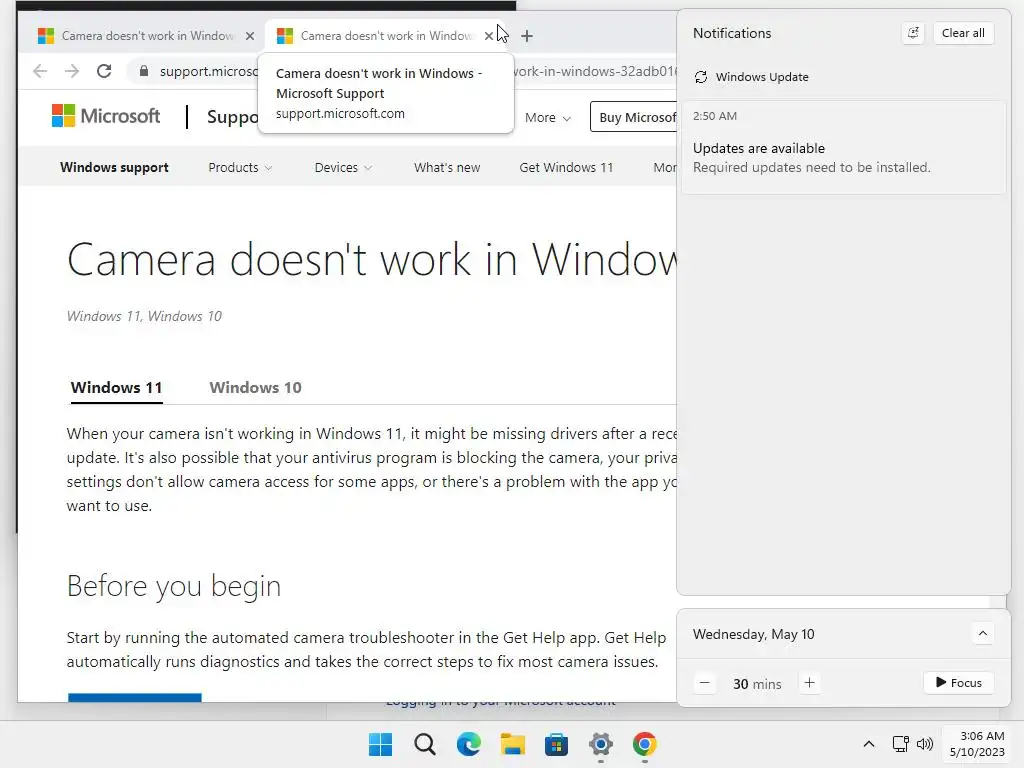Start a Focus session
The image size is (1024, 768).
[x=959, y=683]
